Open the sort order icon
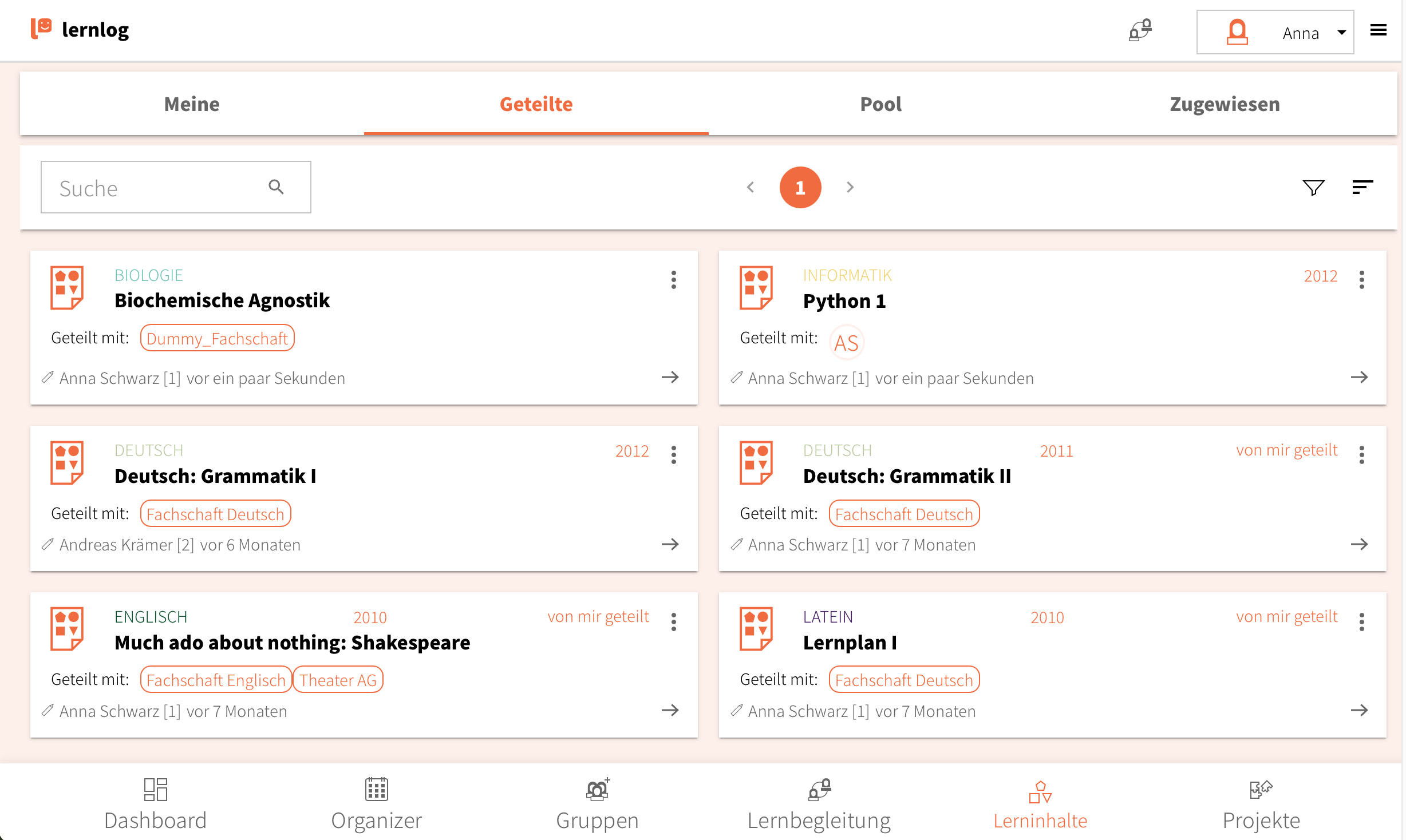Viewport: 1406px width, 840px height. click(1362, 187)
